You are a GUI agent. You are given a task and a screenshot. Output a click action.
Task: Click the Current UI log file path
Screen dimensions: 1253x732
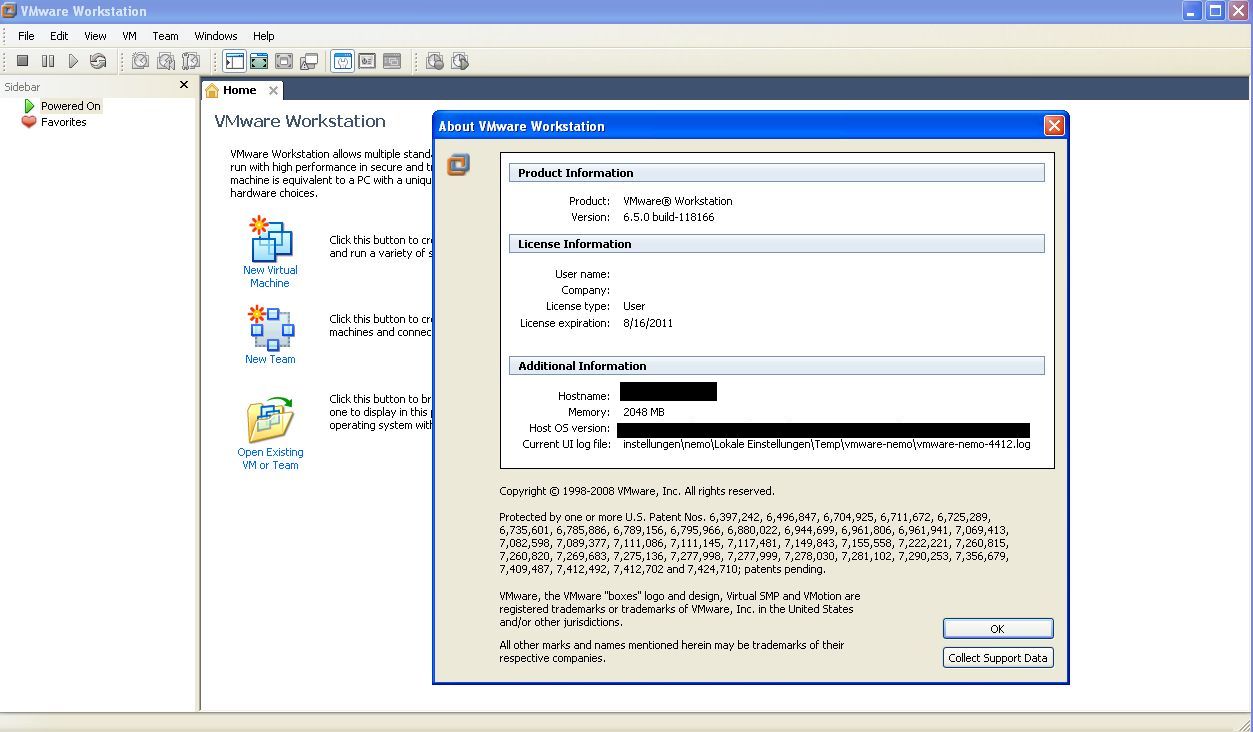coord(826,444)
